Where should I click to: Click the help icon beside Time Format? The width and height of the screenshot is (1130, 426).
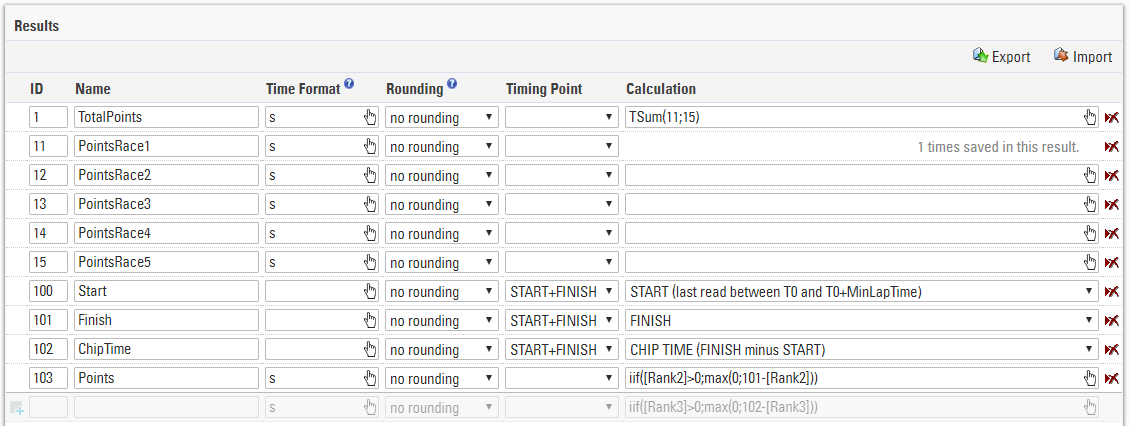pos(349,86)
